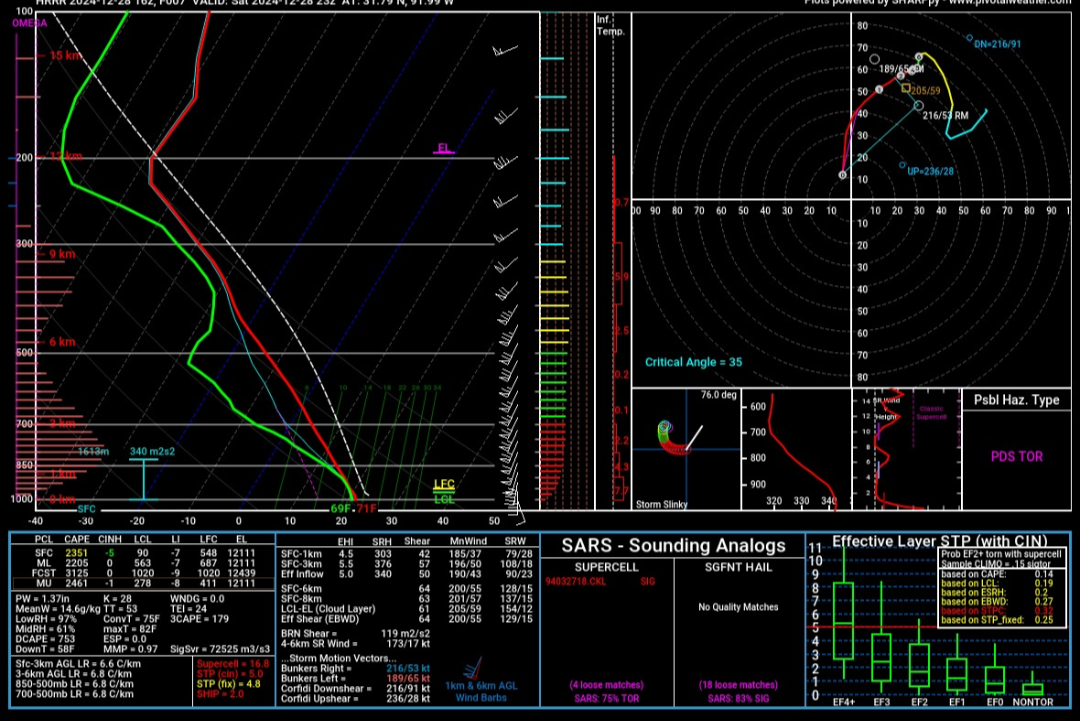The width and height of the screenshot is (1080, 721).
Task: Click the SHIP = 2.0 parameter
Action: pos(220,693)
